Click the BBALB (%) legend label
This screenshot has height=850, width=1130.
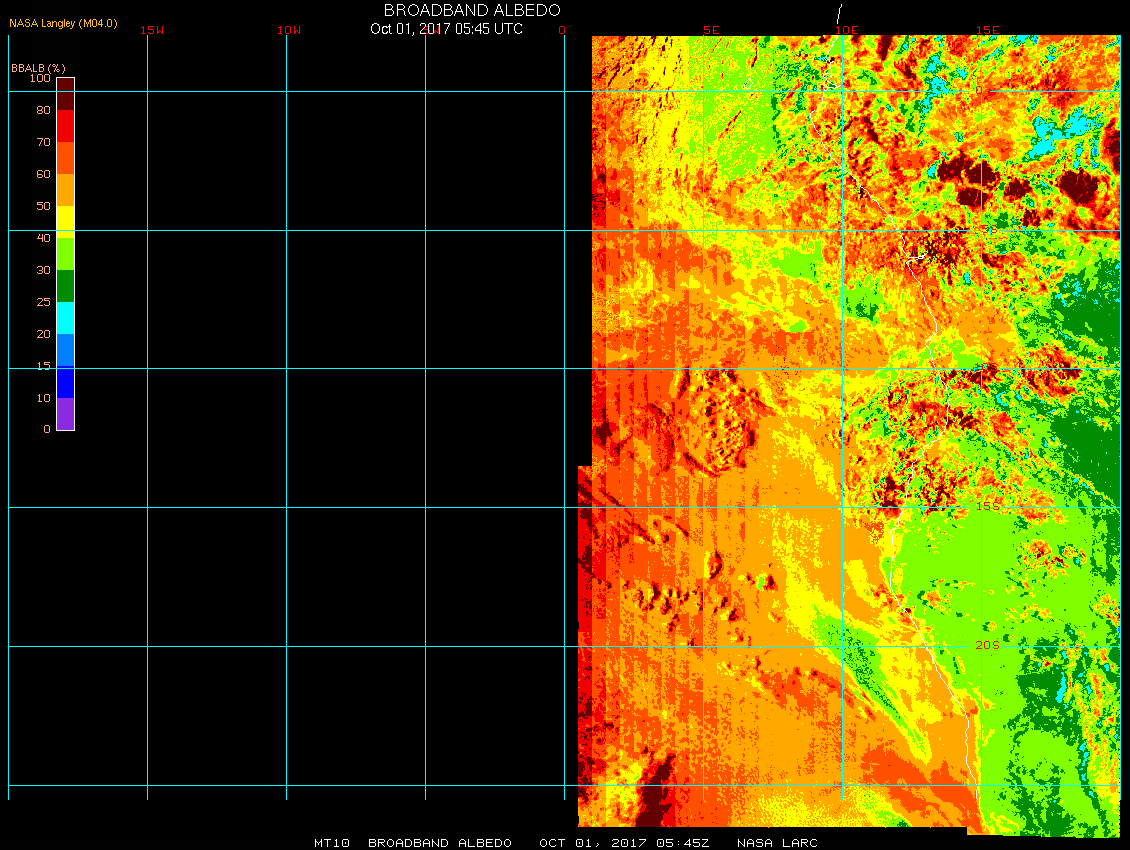coord(38,68)
